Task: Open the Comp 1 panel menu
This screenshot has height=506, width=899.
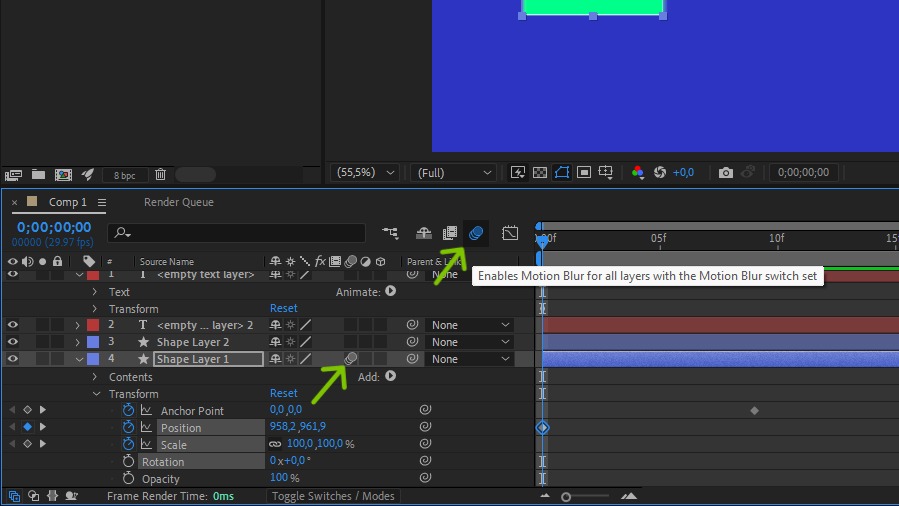Action: pos(101,202)
